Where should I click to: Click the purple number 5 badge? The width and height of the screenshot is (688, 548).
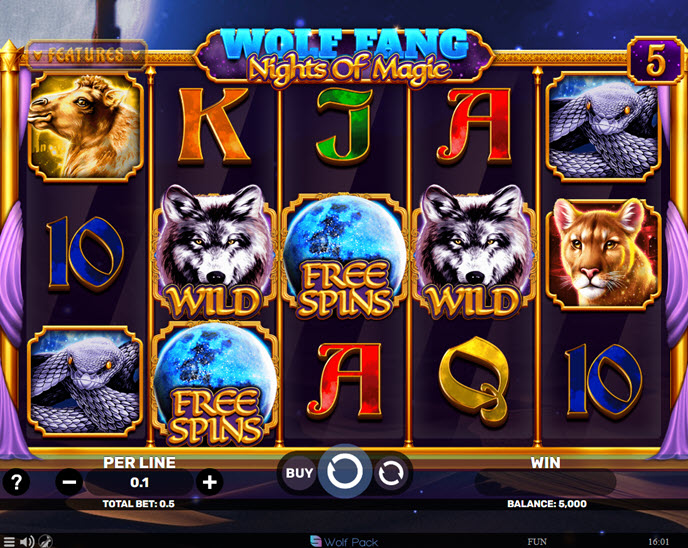tap(656, 61)
